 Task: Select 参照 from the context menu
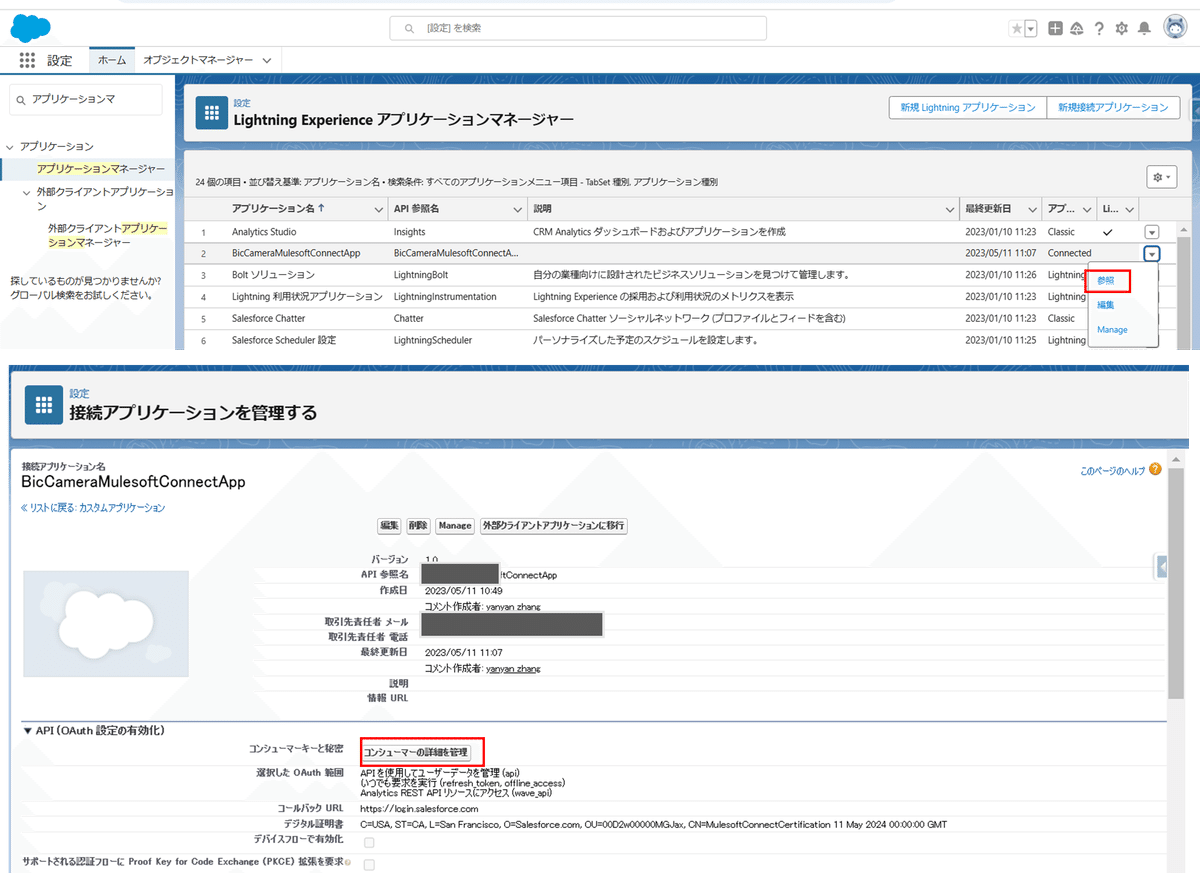[x=1106, y=281]
